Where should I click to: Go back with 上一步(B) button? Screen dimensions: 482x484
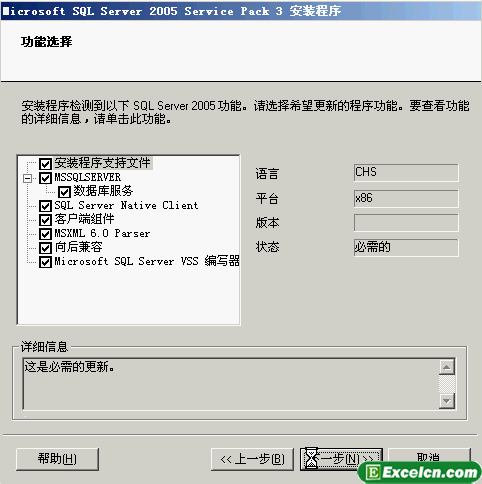tap(252, 459)
